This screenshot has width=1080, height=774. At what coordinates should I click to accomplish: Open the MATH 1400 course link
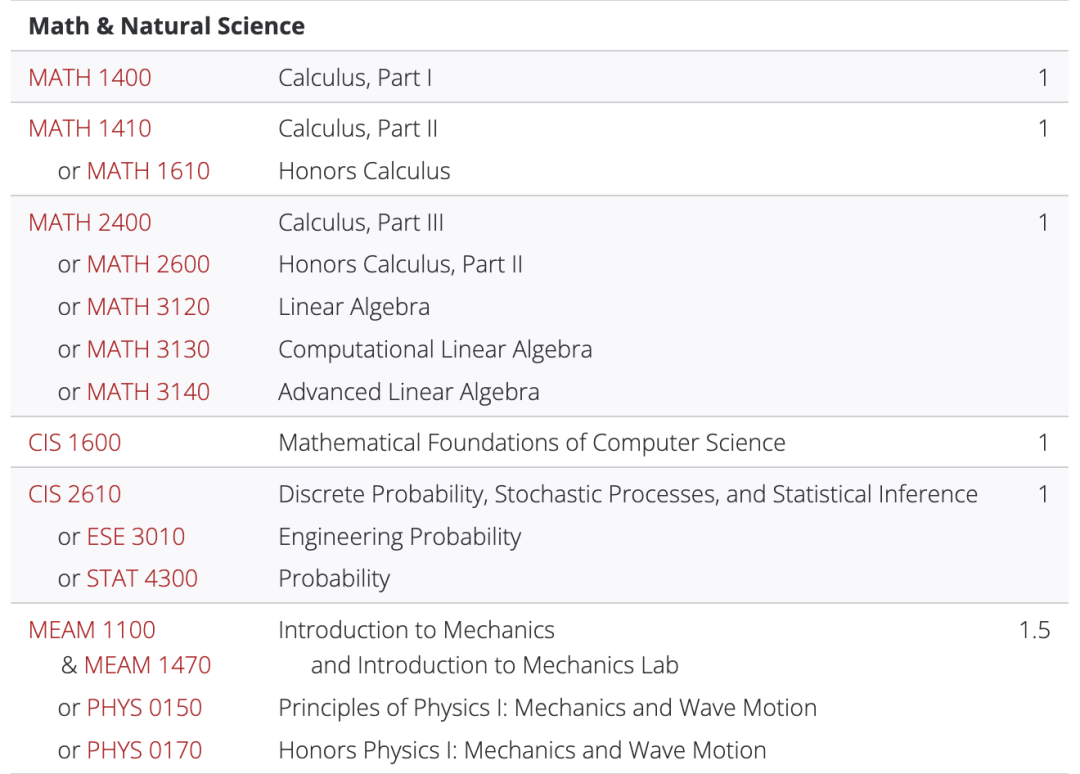pos(90,78)
